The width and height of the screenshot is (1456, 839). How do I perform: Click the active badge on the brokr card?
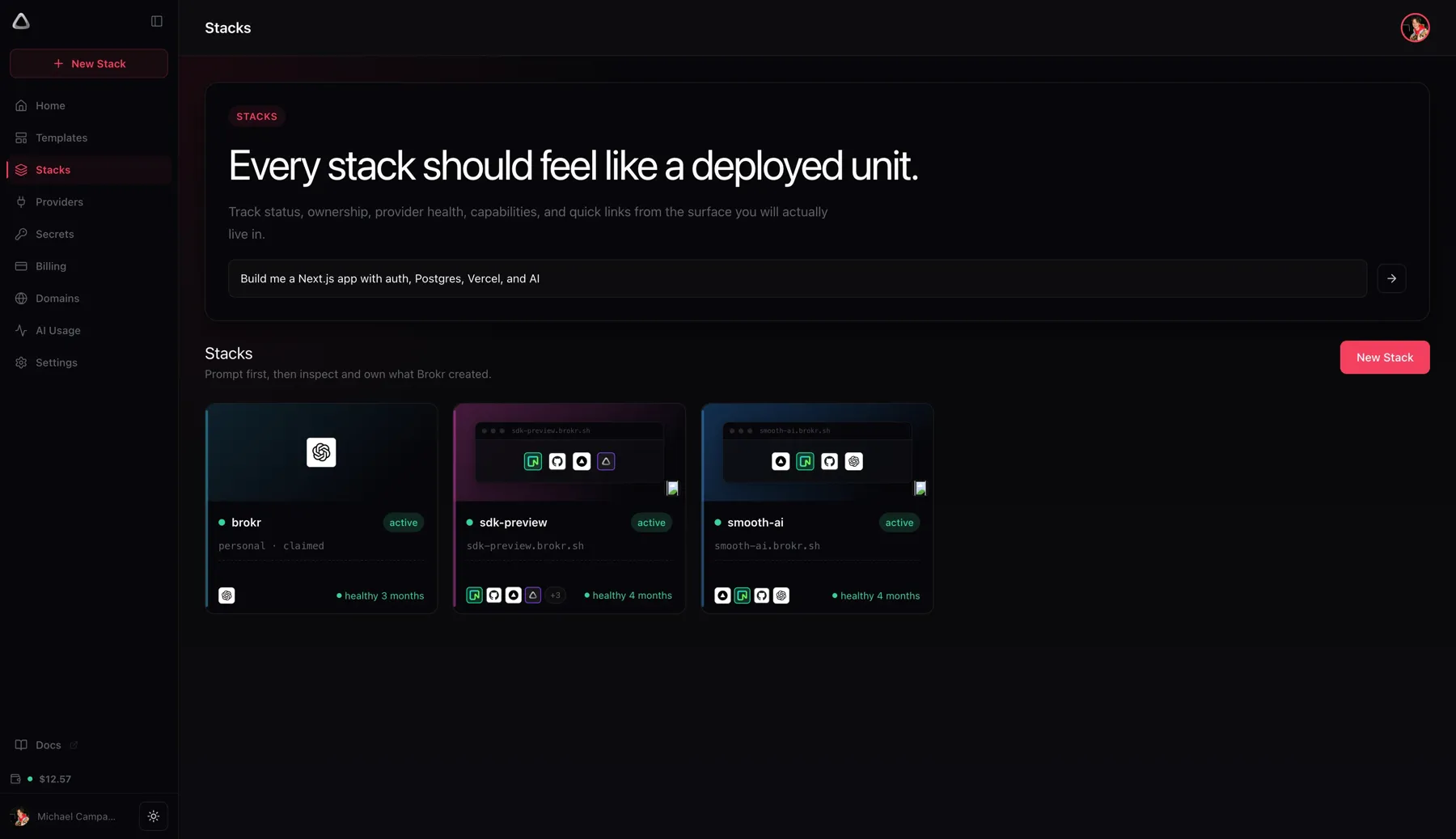(x=403, y=523)
